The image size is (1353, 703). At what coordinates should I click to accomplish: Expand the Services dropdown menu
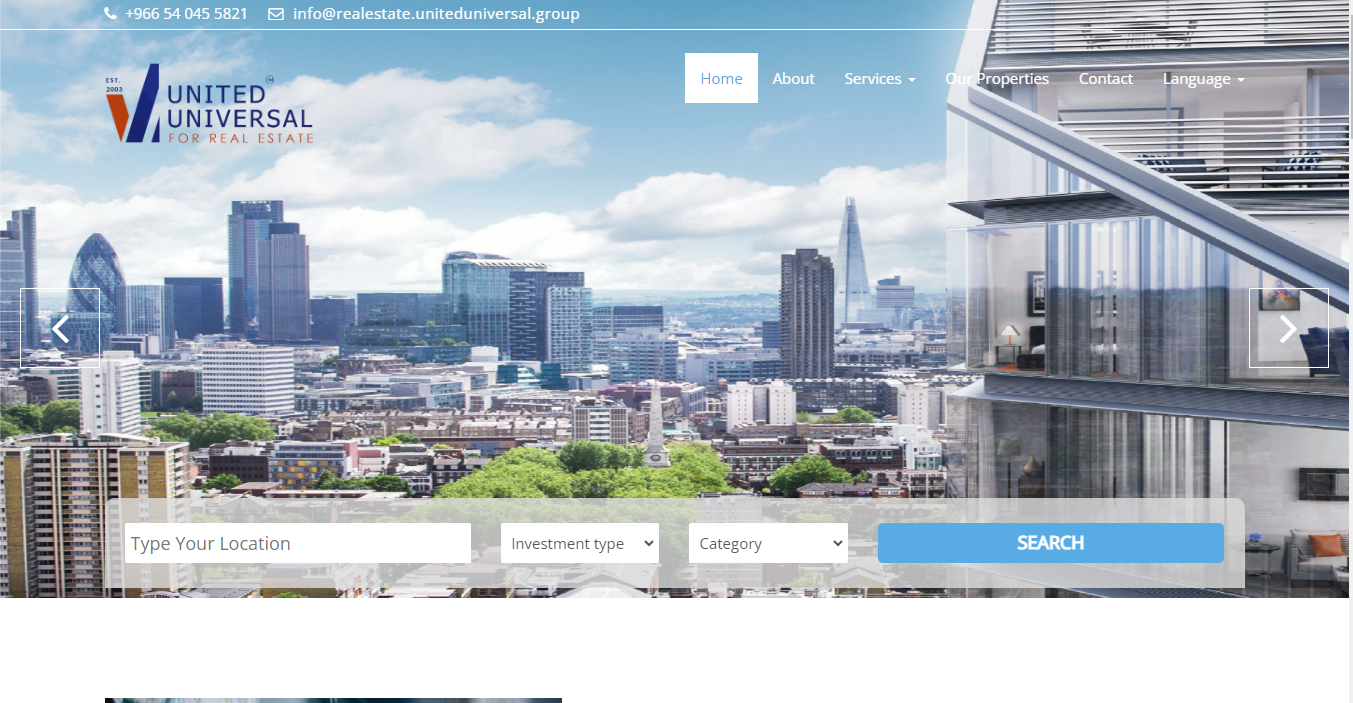(x=879, y=79)
